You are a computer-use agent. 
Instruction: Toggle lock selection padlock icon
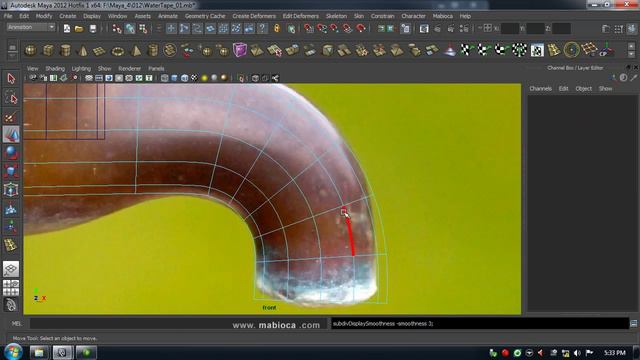[277, 28]
